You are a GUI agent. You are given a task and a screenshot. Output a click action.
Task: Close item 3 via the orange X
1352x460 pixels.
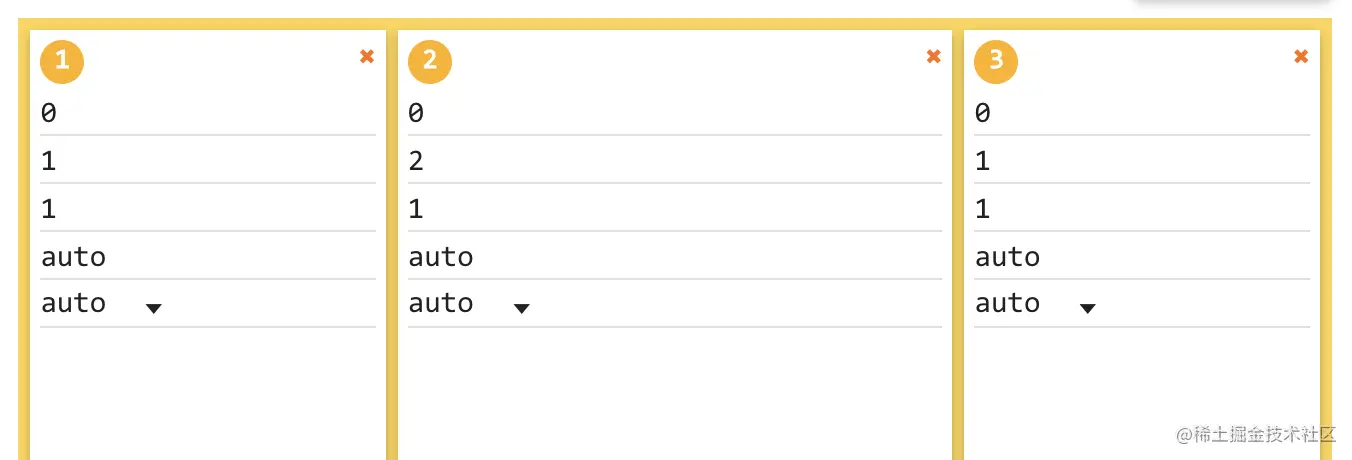pyautogui.click(x=1301, y=57)
